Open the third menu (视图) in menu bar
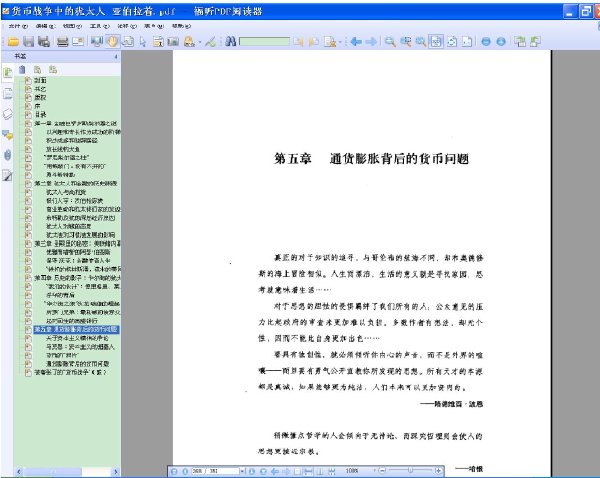Viewport: 600px width, 478px height. coord(72,26)
